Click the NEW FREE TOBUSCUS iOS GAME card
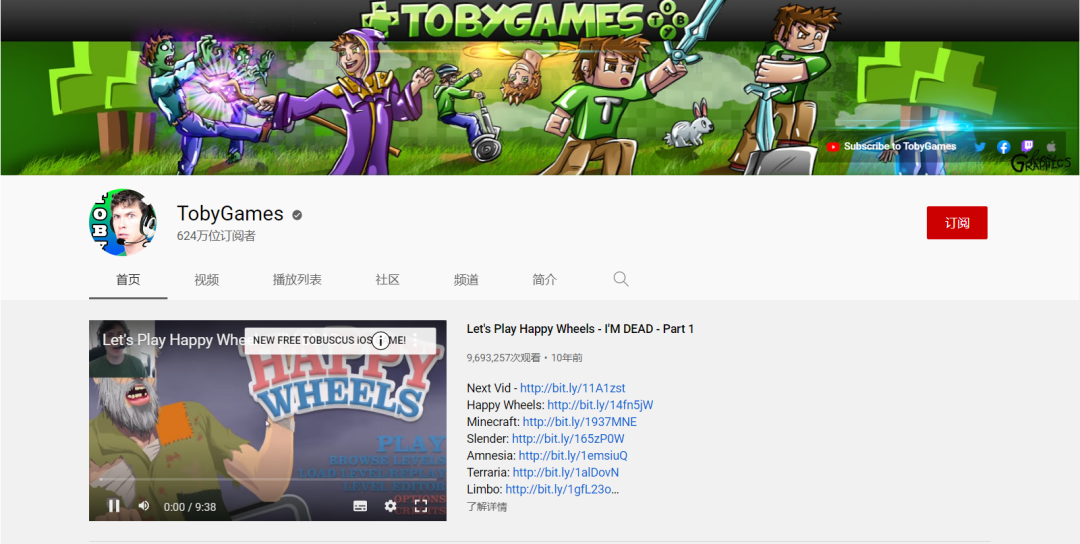 (x=340, y=340)
